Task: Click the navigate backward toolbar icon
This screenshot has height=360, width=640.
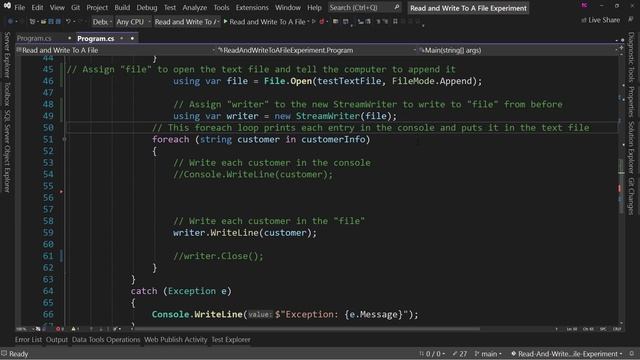Action: (10, 21)
